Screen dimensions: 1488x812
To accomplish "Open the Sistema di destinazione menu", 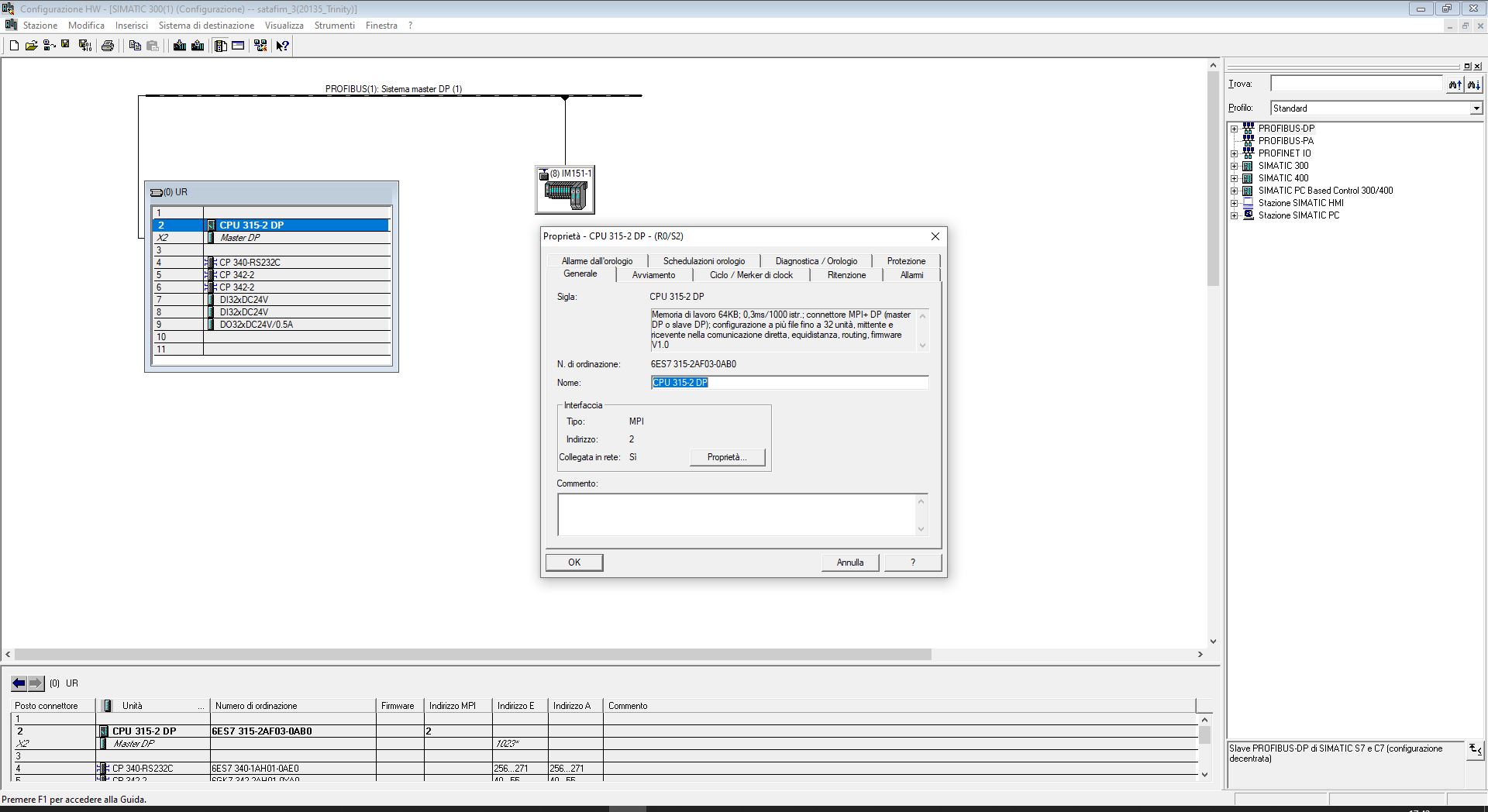I will click(x=206, y=26).
